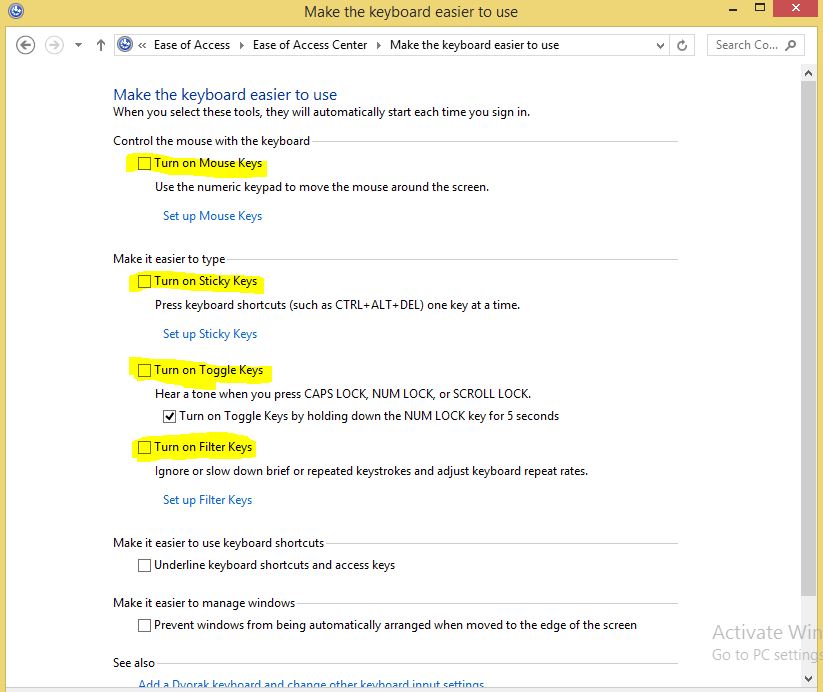Click the double chevron before Ease of Access

[x=142, y=46]
